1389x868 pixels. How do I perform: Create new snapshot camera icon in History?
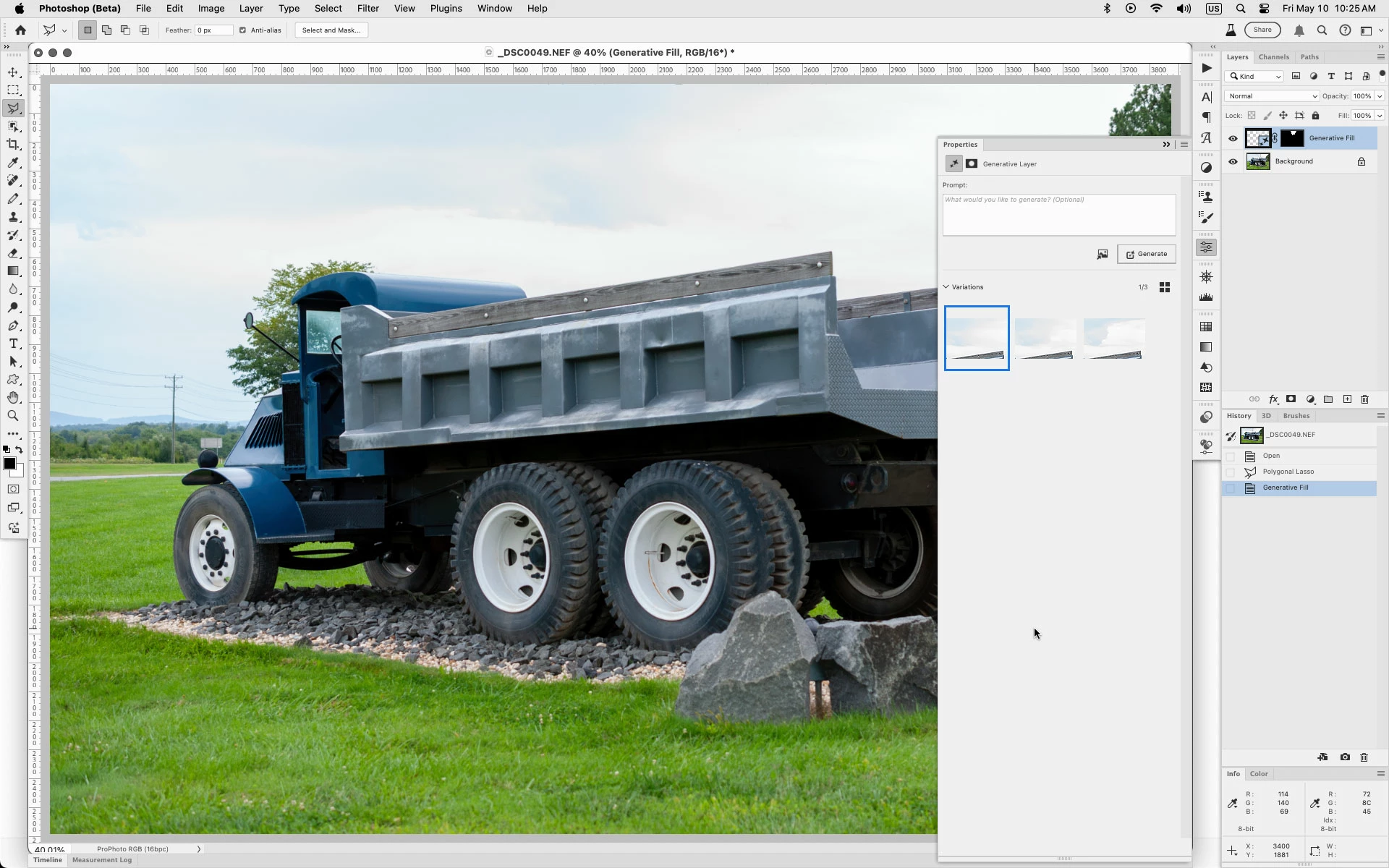point(1345,757)
